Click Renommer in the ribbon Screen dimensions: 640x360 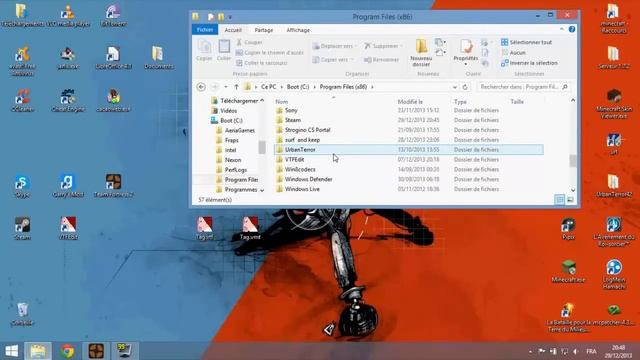pyautogui.click(x=381, y=60)
